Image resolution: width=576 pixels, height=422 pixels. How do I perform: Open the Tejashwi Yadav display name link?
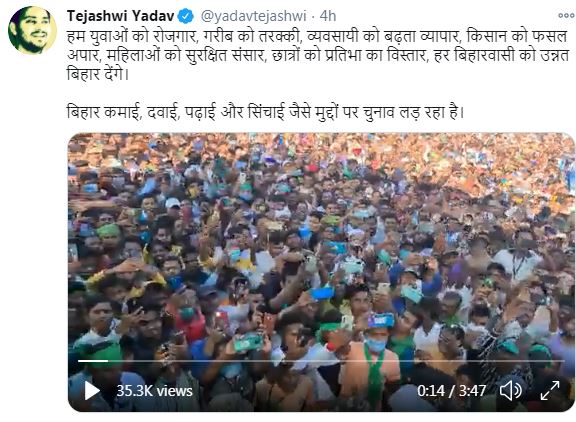point(120,16)
